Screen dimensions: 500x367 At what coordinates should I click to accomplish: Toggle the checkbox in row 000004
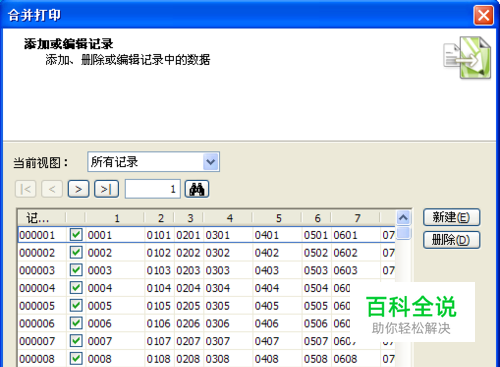pyautogui.click(x=76, y=288)
